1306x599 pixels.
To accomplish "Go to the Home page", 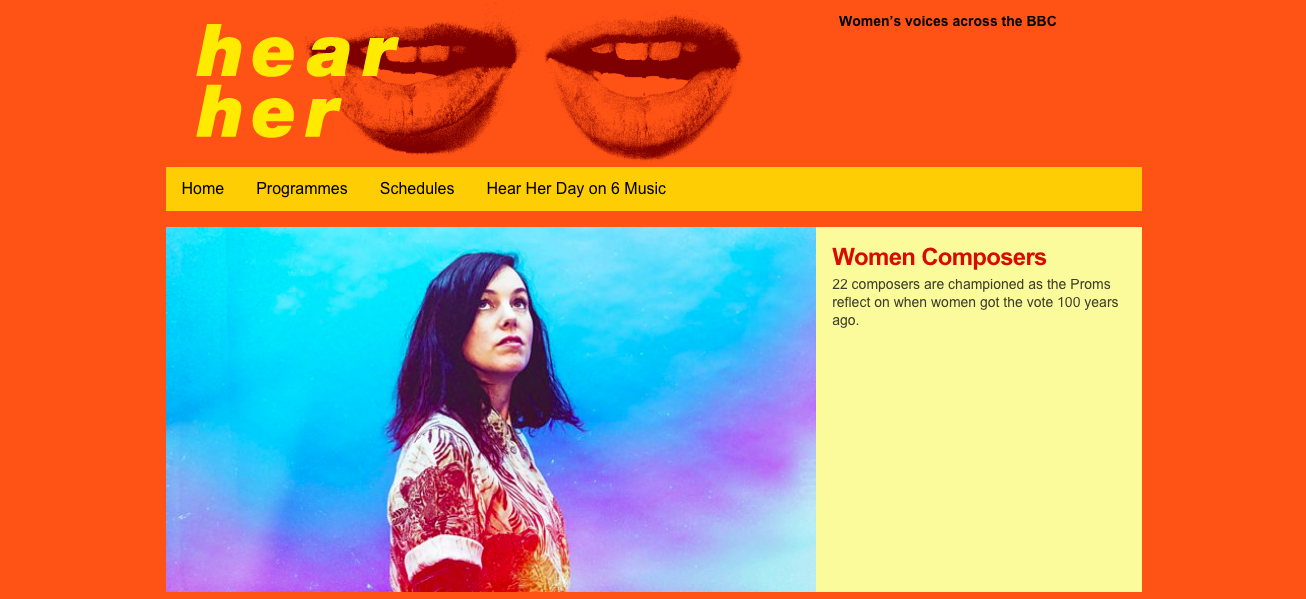I will click(x=203, y=189).
